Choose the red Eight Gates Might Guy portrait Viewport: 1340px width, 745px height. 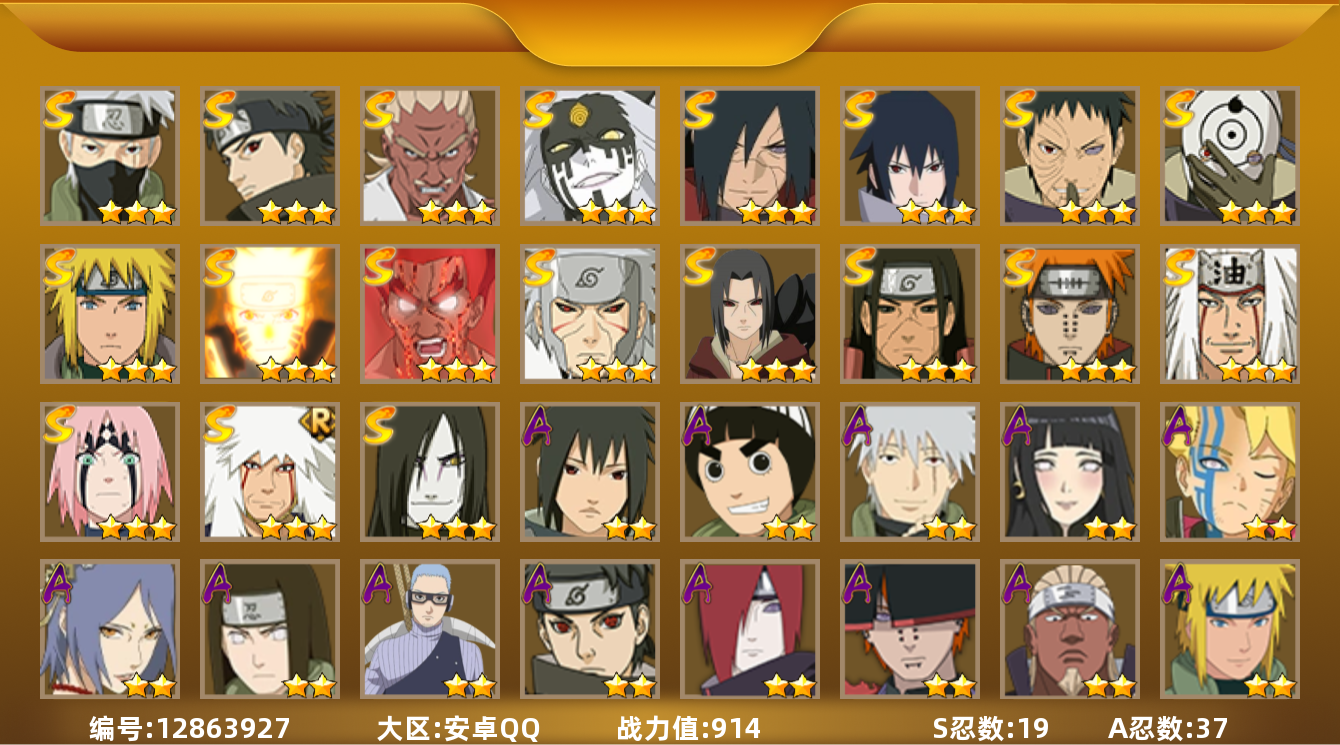[429, 313]
